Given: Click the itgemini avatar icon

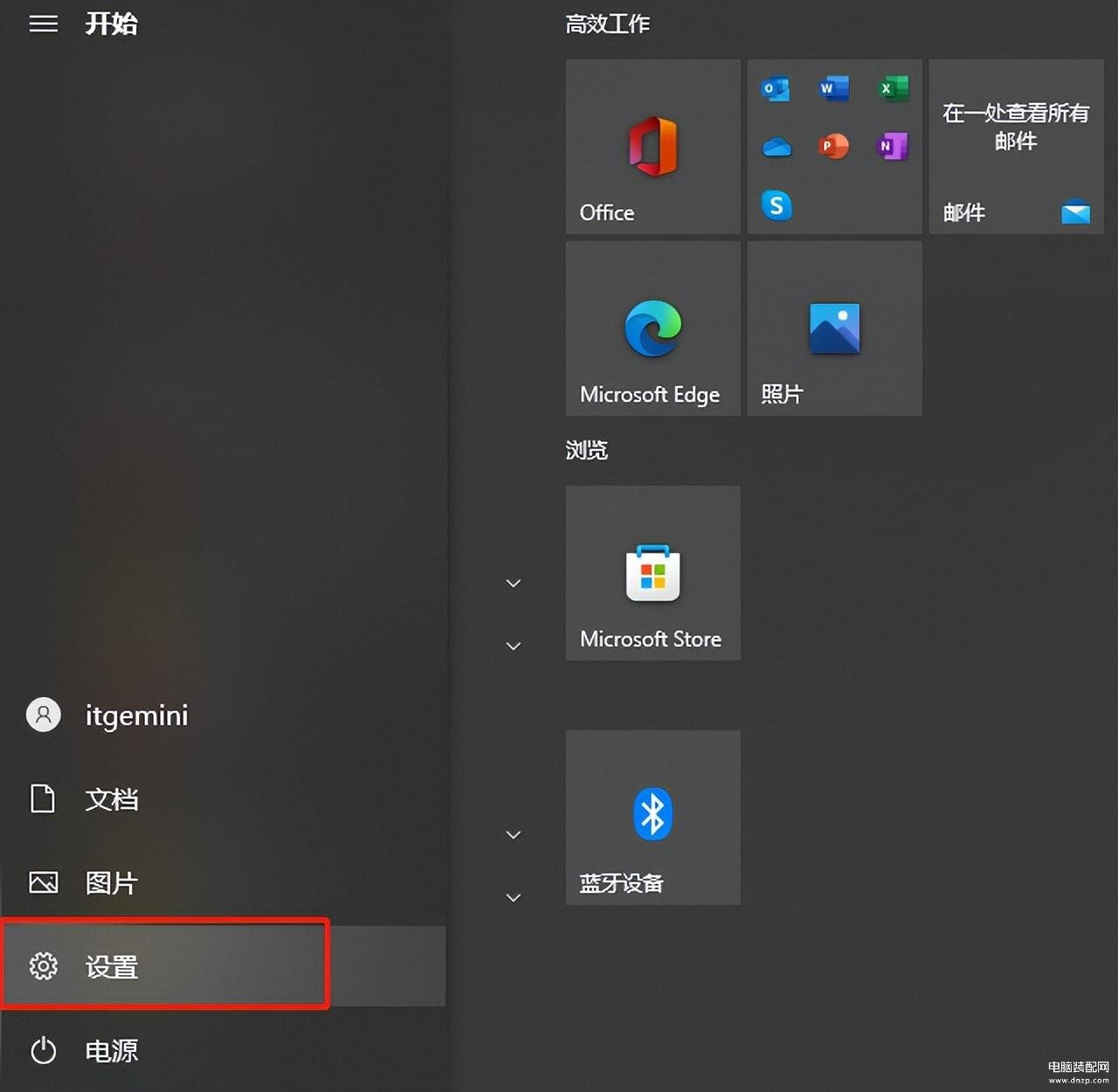Looking at the screenshot, I should (43, 715).
